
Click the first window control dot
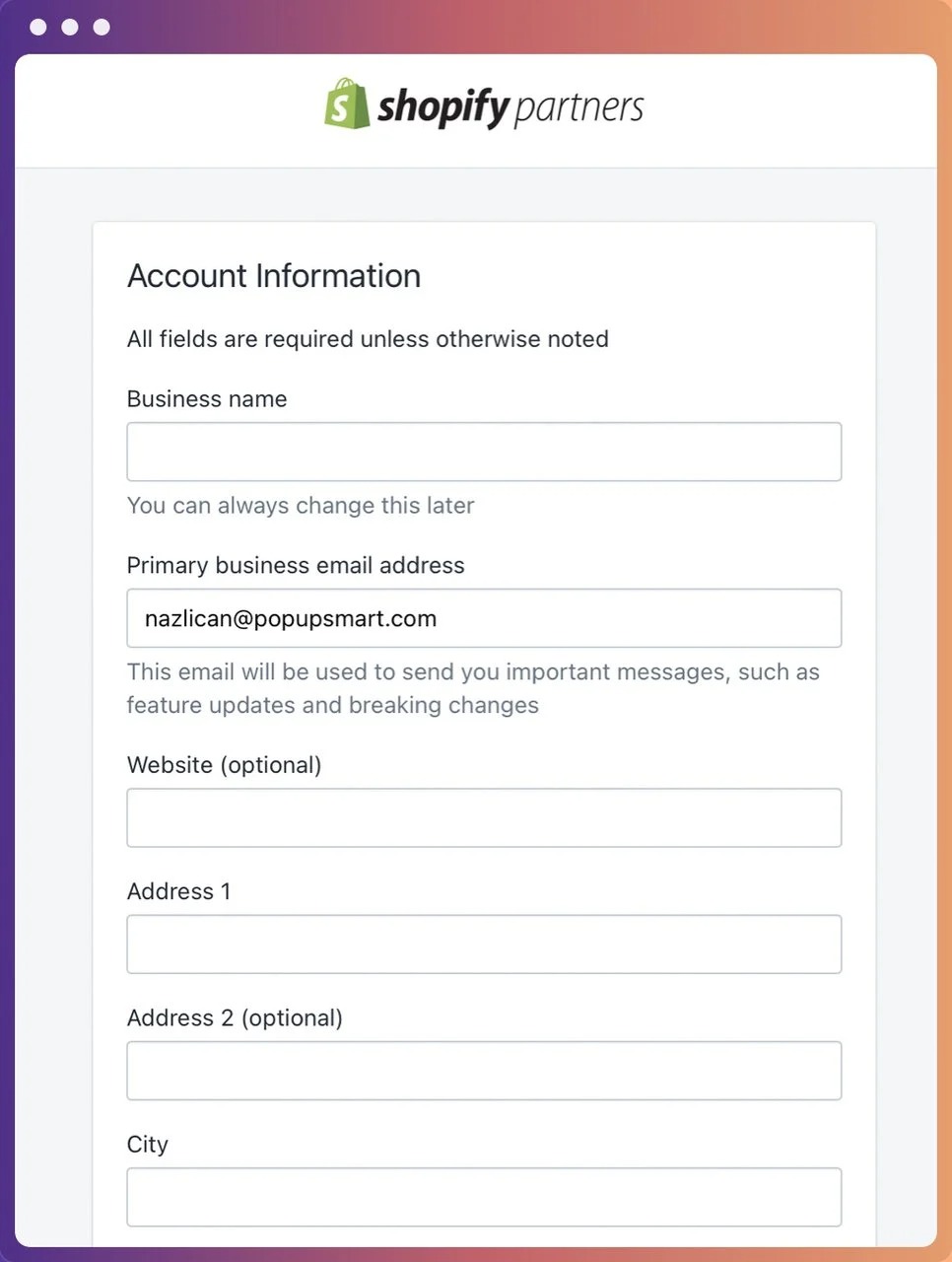click(38, 27)
